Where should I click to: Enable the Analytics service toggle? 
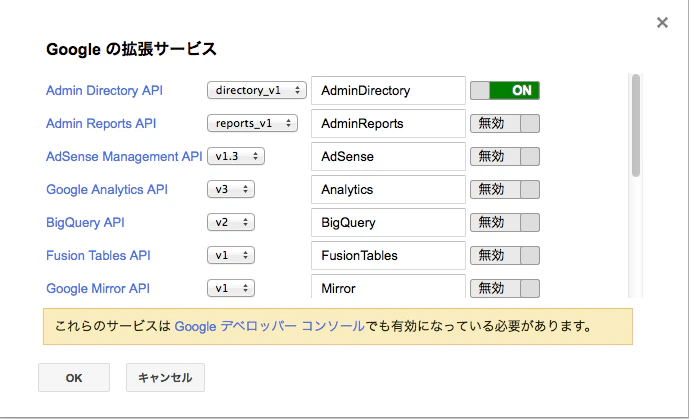[x=505, y=189]
